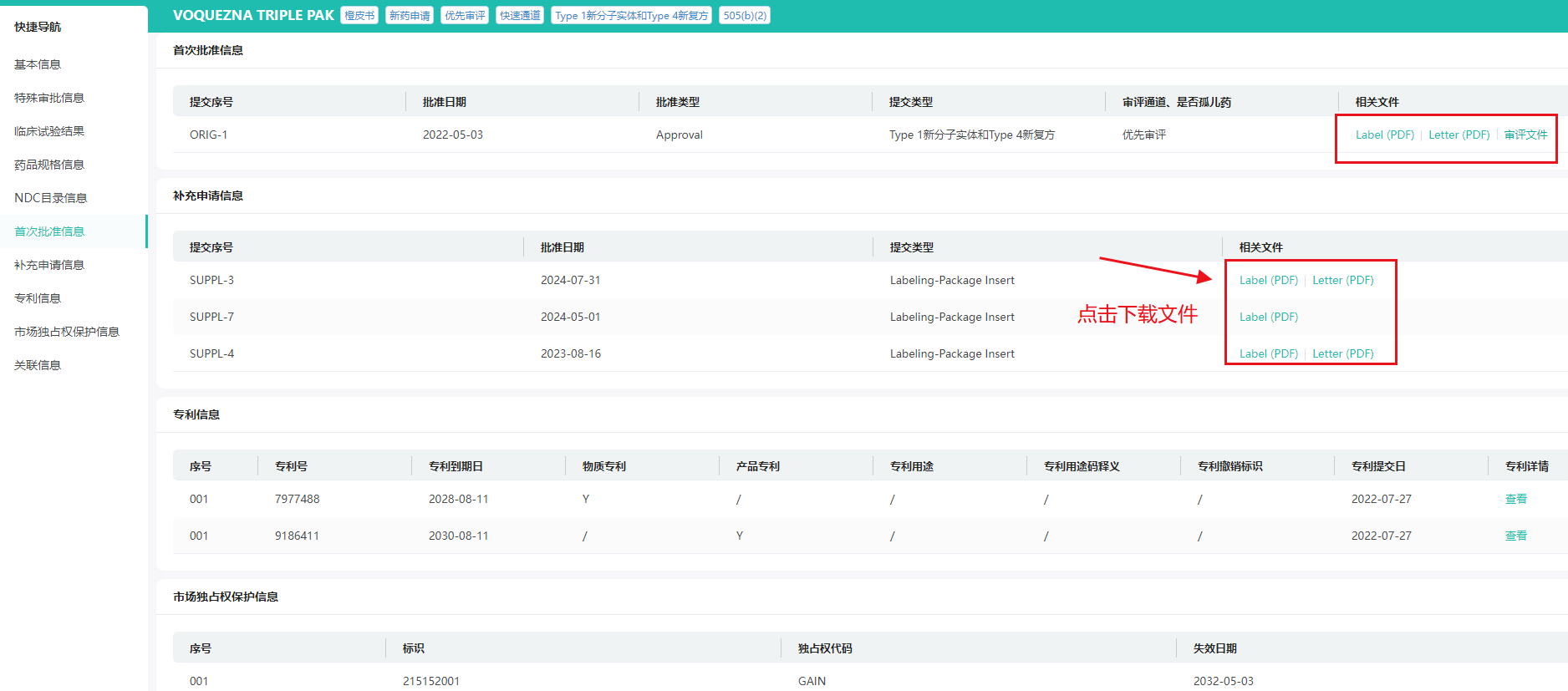The height and width of the screenshot is (691, 1568).
Task: Click exclusivity 标识 215152001
Action: click(x=431, y=681)
